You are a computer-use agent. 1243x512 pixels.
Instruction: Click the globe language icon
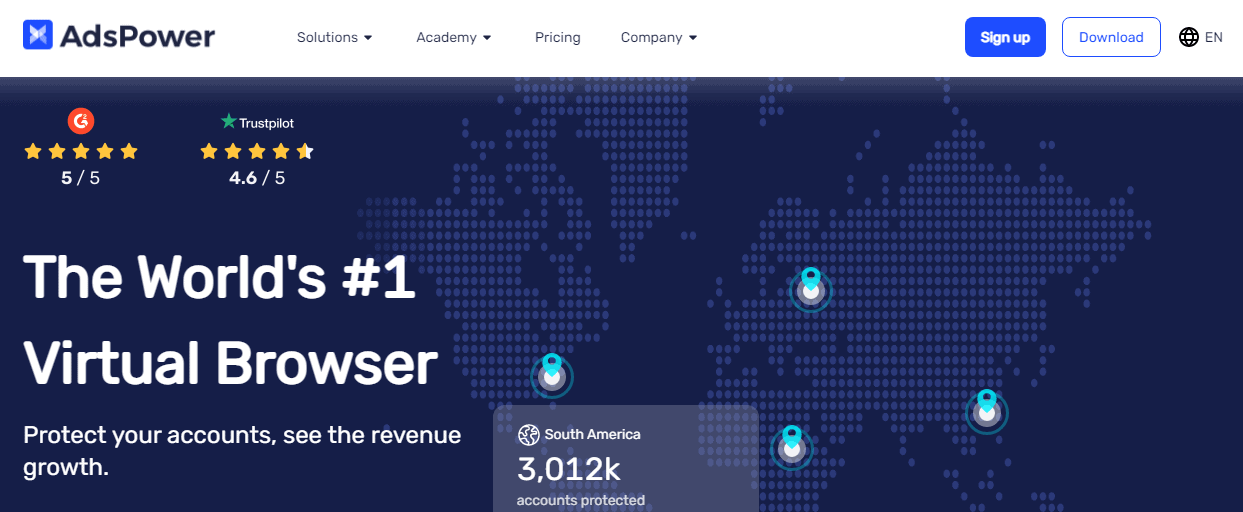coord(1189,37)
